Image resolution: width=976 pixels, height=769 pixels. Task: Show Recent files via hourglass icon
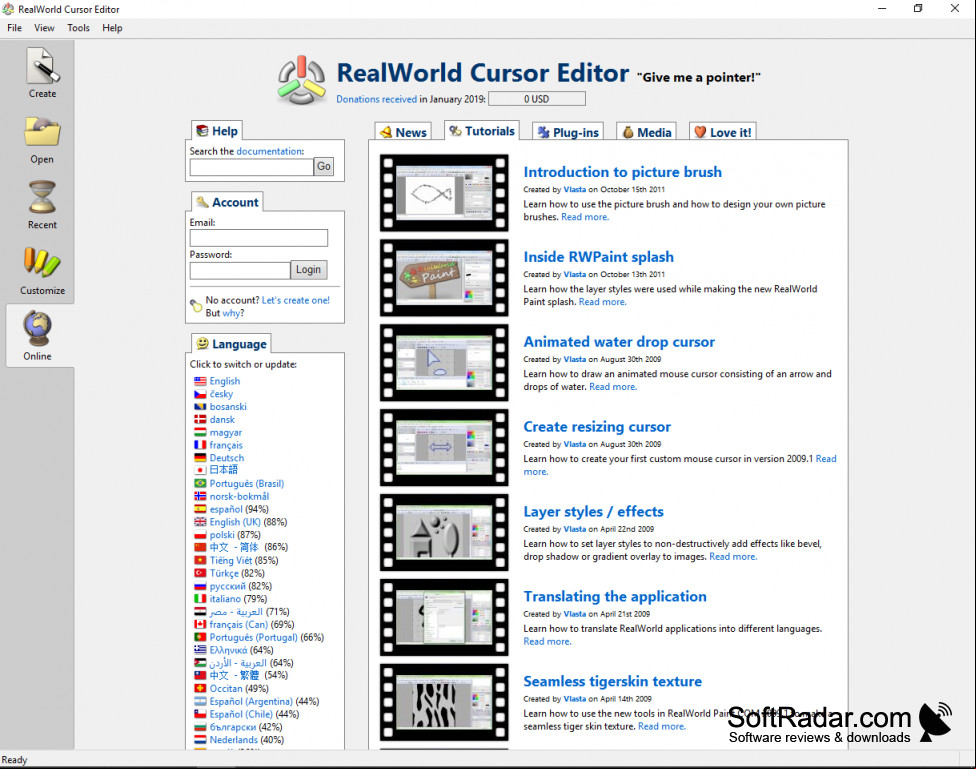(42, 197)
